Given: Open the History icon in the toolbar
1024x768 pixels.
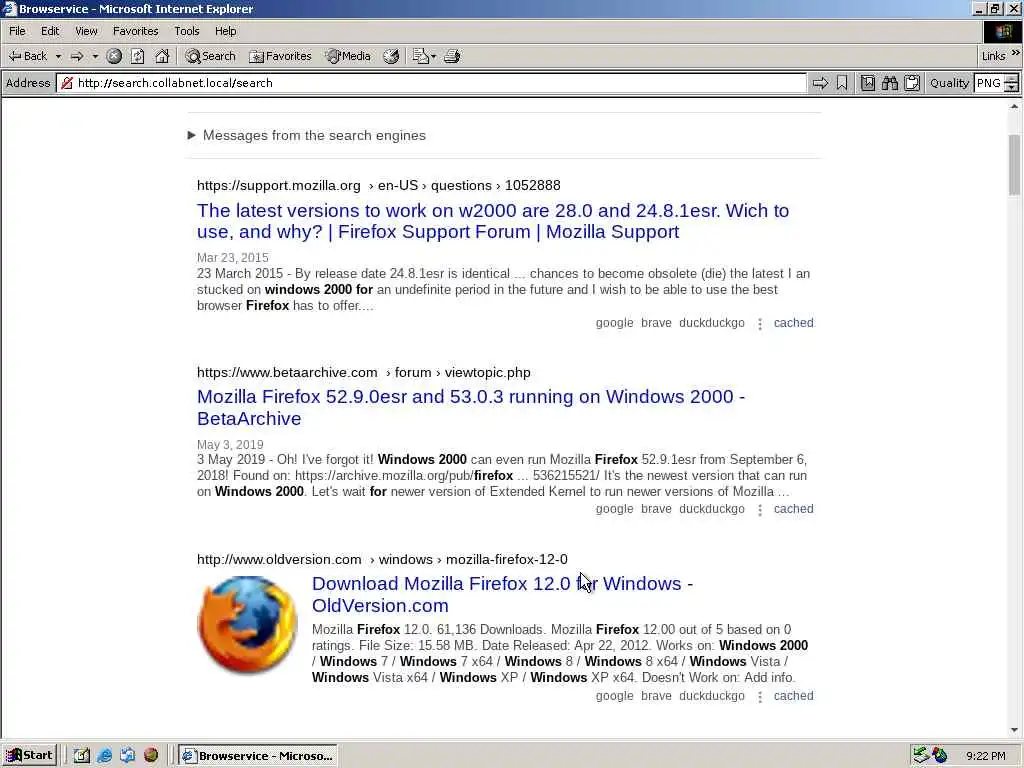Looking at the screenshot, I should (391, 56).
